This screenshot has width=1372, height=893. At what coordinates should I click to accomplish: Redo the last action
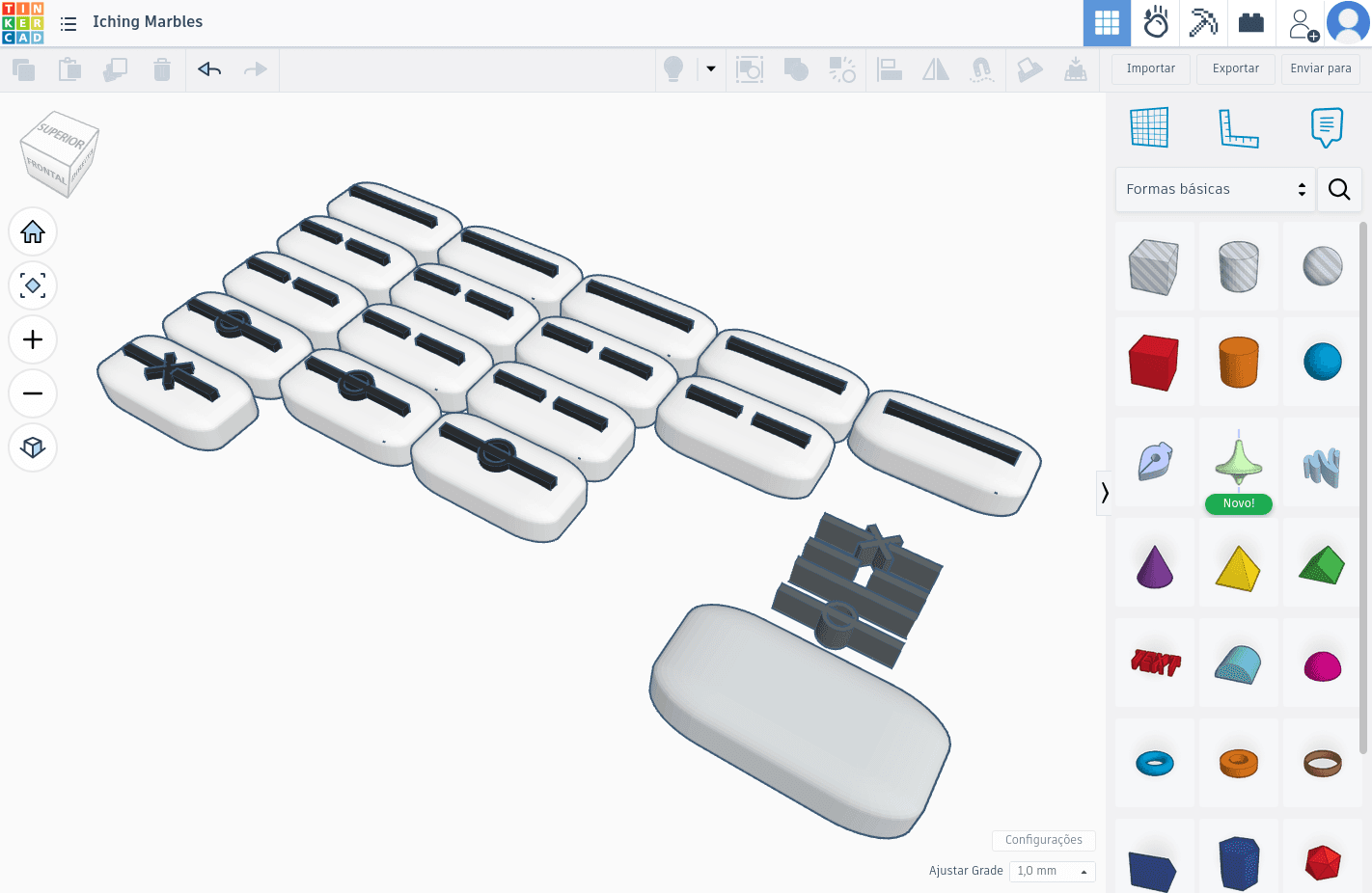pos(256,69)
